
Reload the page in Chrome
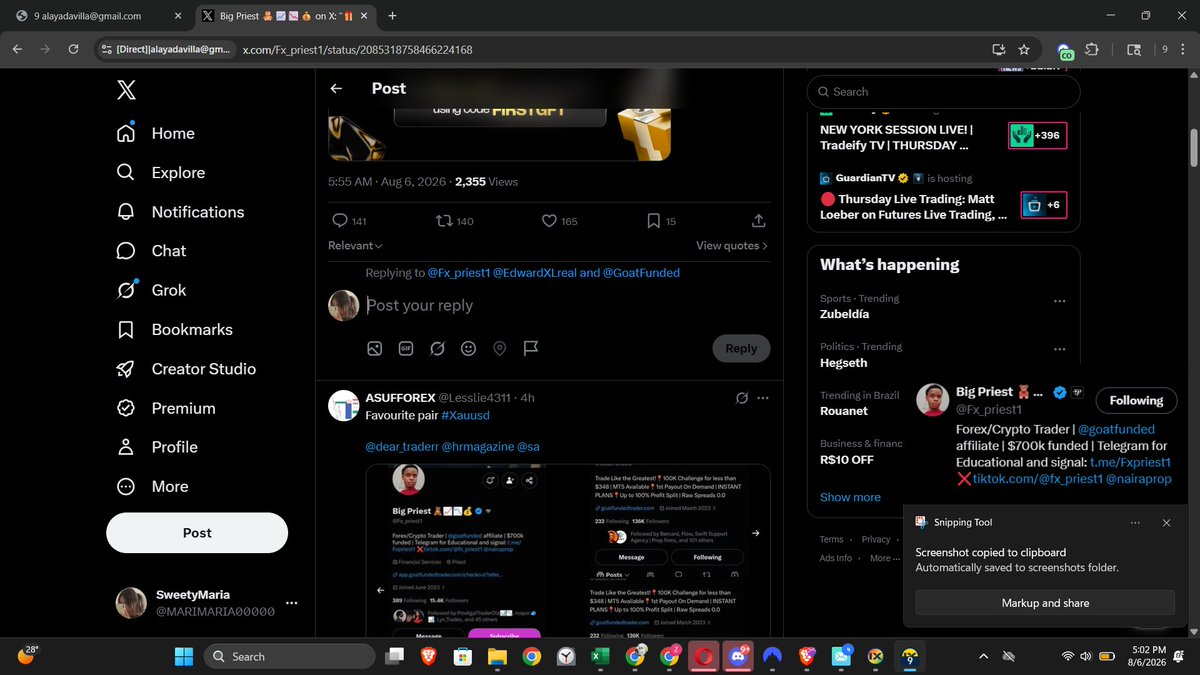[73, 49]
